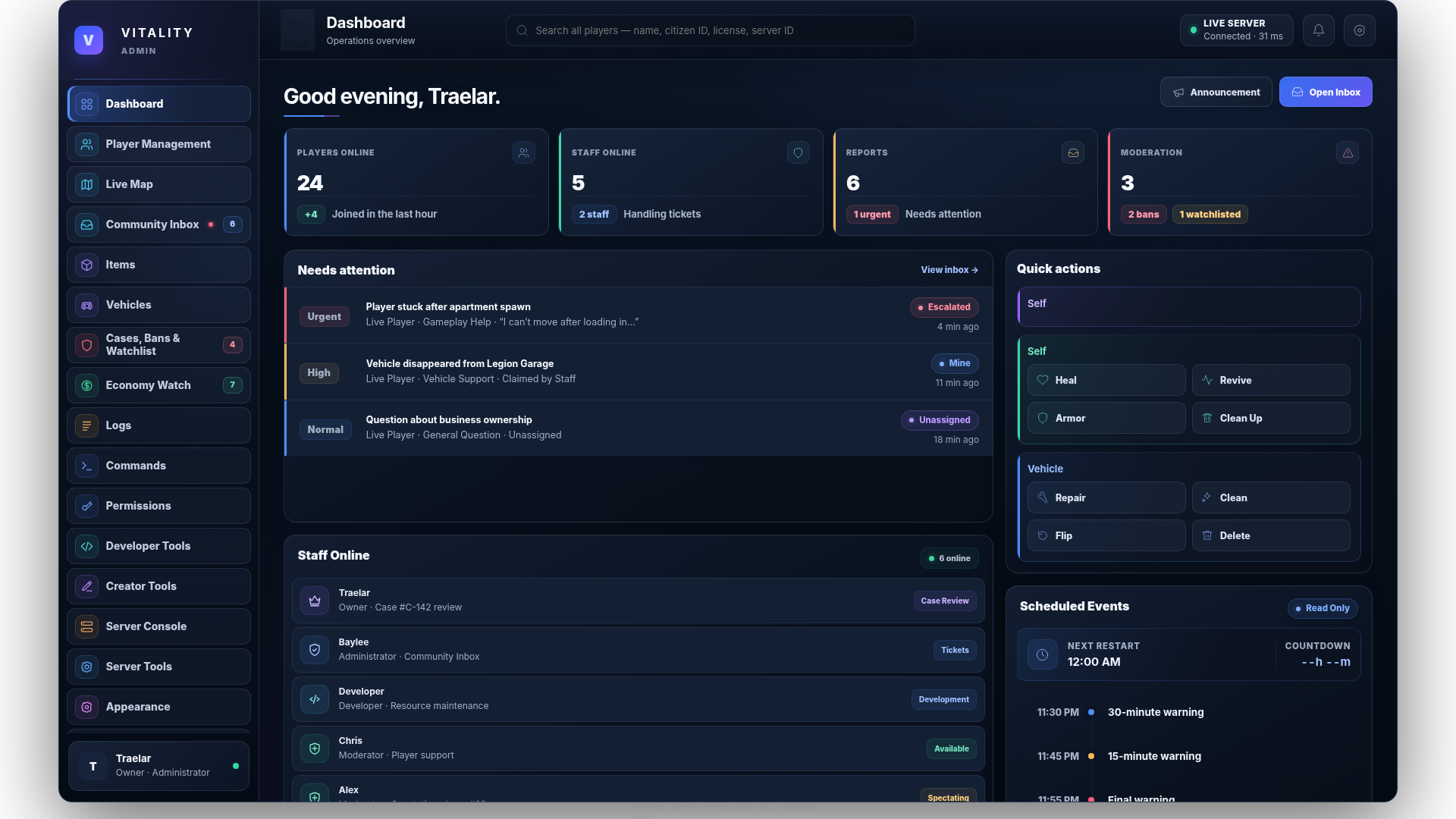Click the Permissions sidebar key icon
The image size is (1456, 819).
87,506
